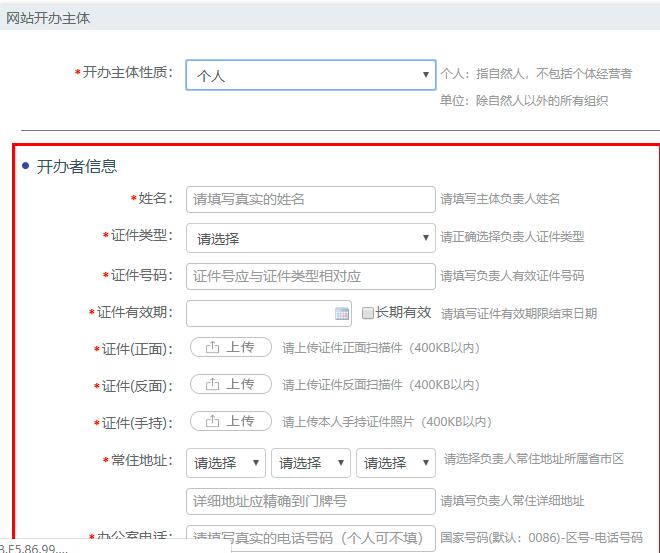
Task: Open the calendar picker icon
Action: coord(342,314)
